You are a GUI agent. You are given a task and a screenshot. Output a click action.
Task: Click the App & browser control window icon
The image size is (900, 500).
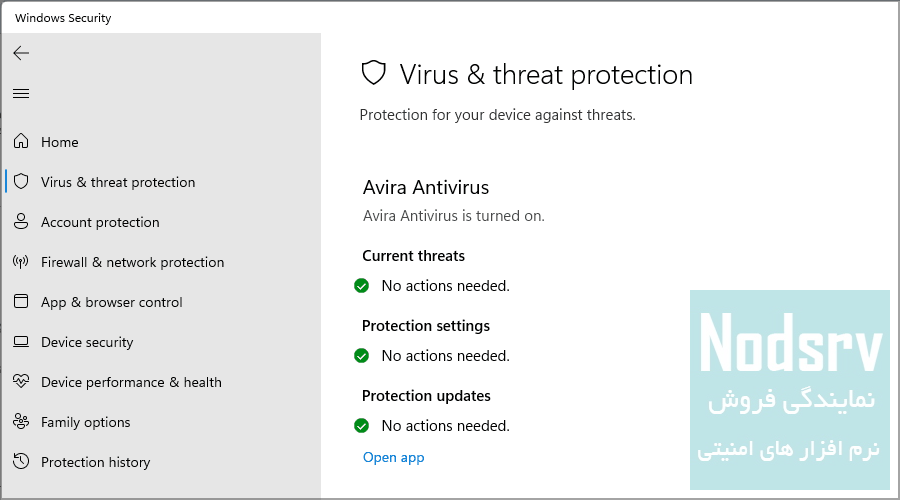[21, 301]
